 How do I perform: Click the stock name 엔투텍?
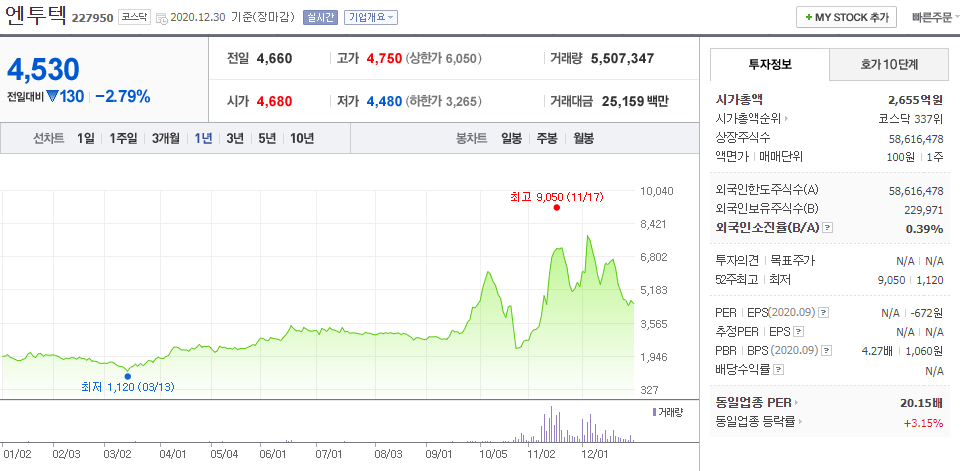point(36,15)
